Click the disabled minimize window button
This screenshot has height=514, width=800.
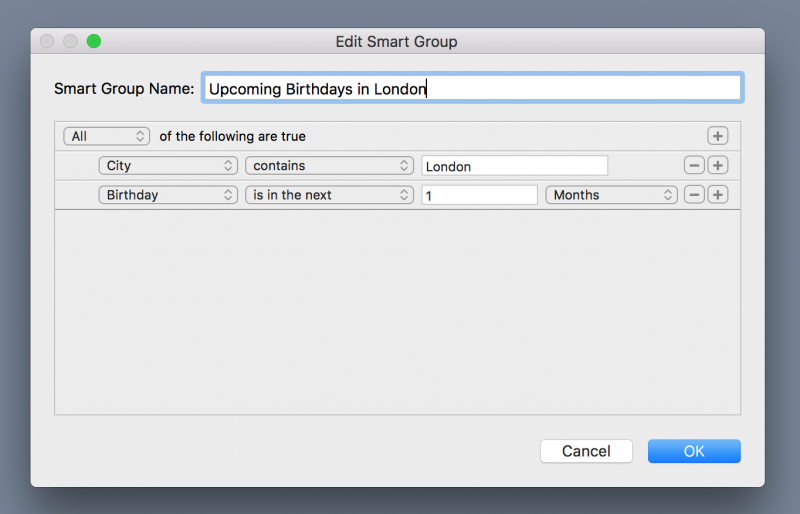(x=70, y=41)
